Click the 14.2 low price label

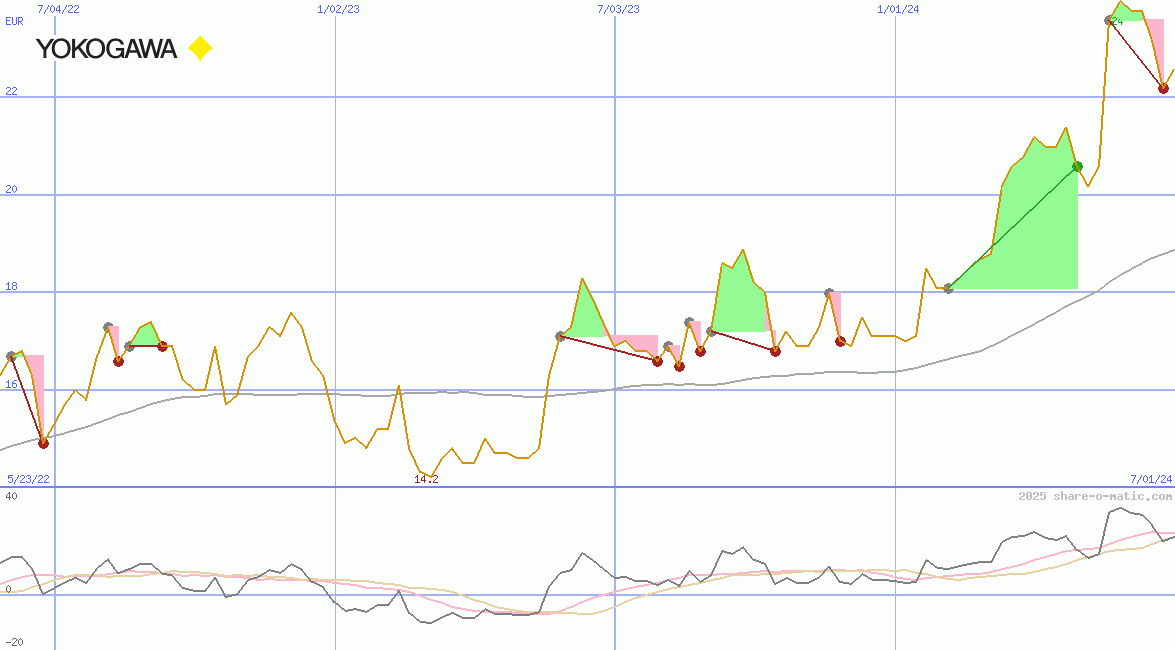(x=426, y=480)
